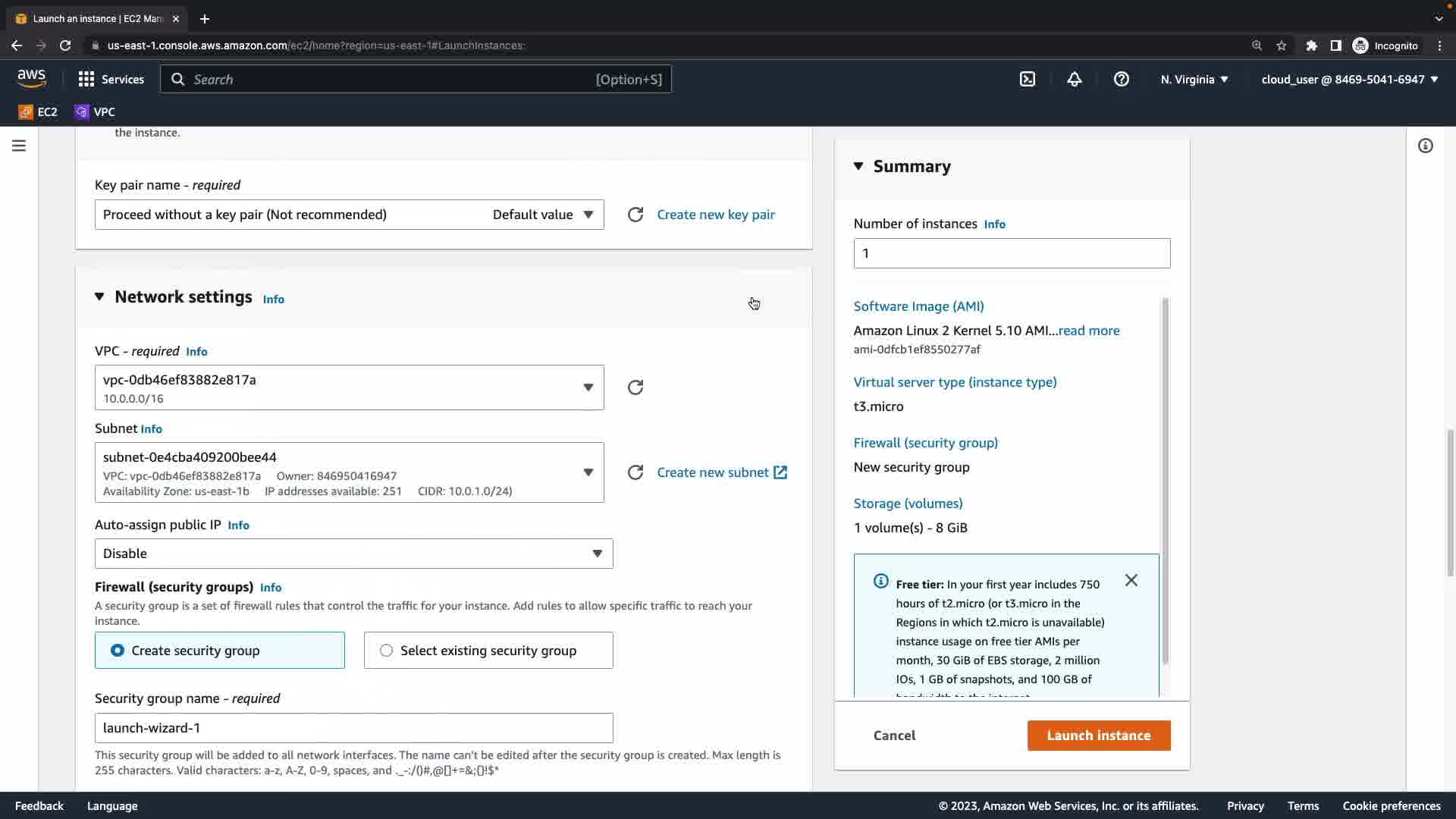Refresh the subnet list
The width and height of the screenshot is (1456, 819).
[x=635, y=472]
